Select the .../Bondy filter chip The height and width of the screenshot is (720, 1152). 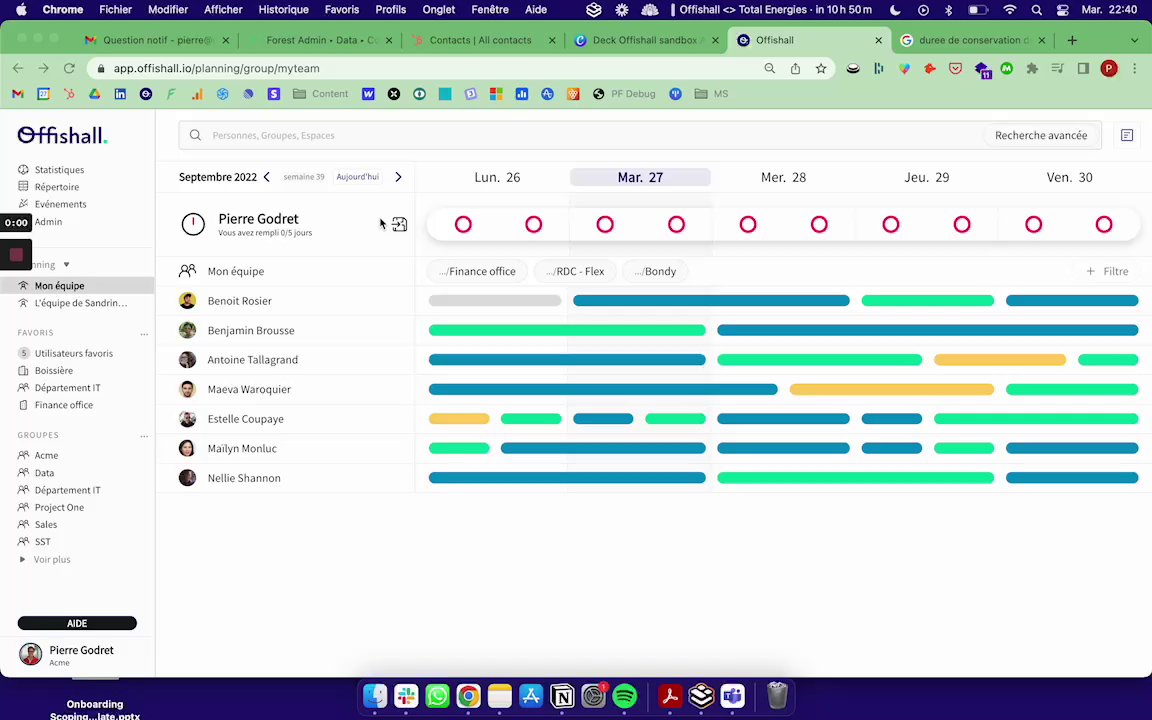click(x=655, y=271)
